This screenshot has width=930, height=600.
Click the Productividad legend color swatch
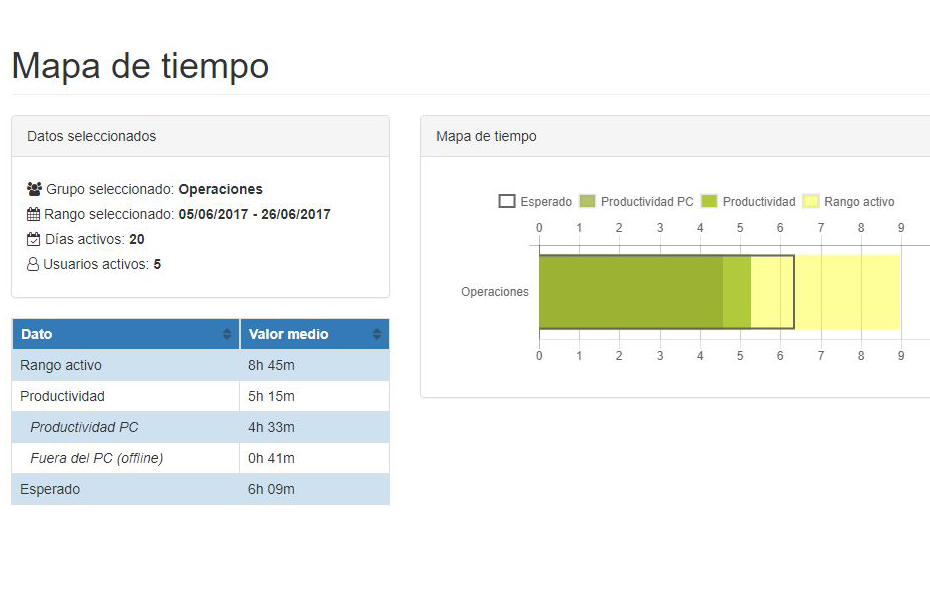point(710,202)
